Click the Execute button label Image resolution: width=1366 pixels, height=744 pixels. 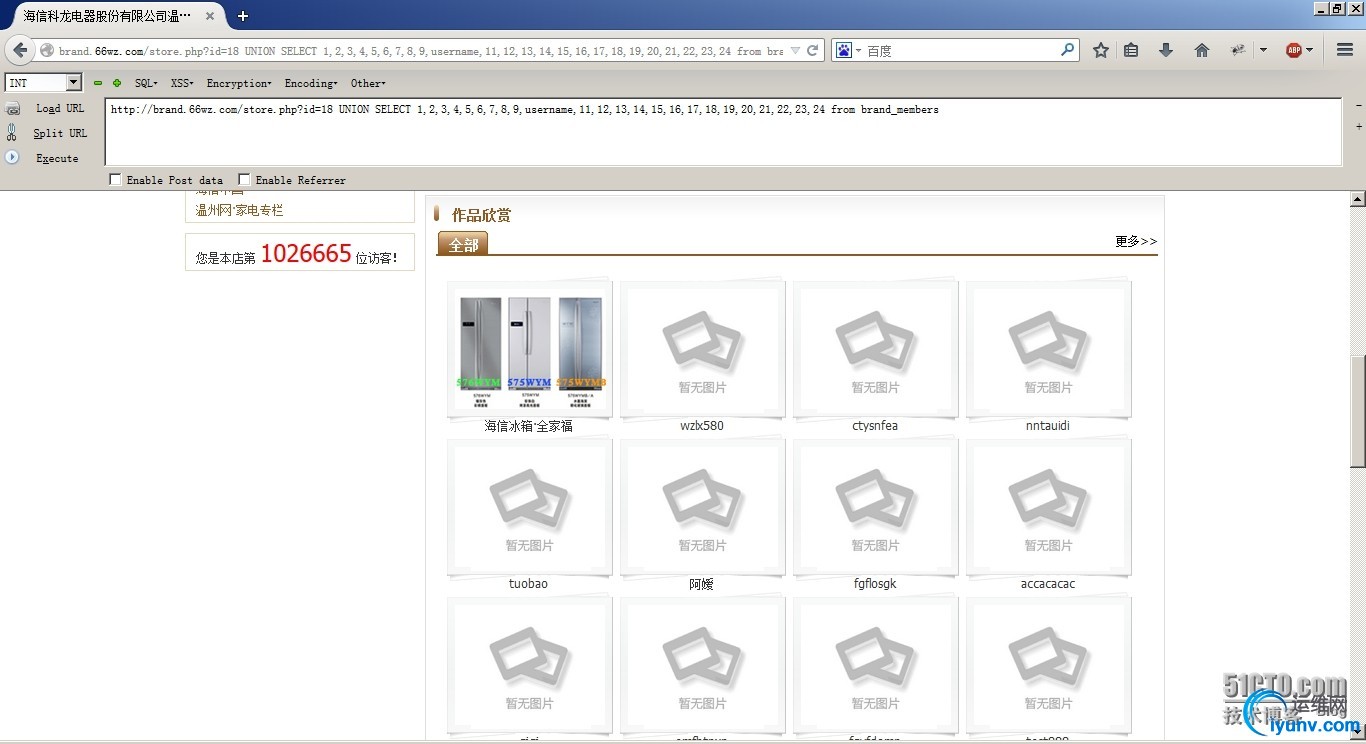tap(57, 158)
